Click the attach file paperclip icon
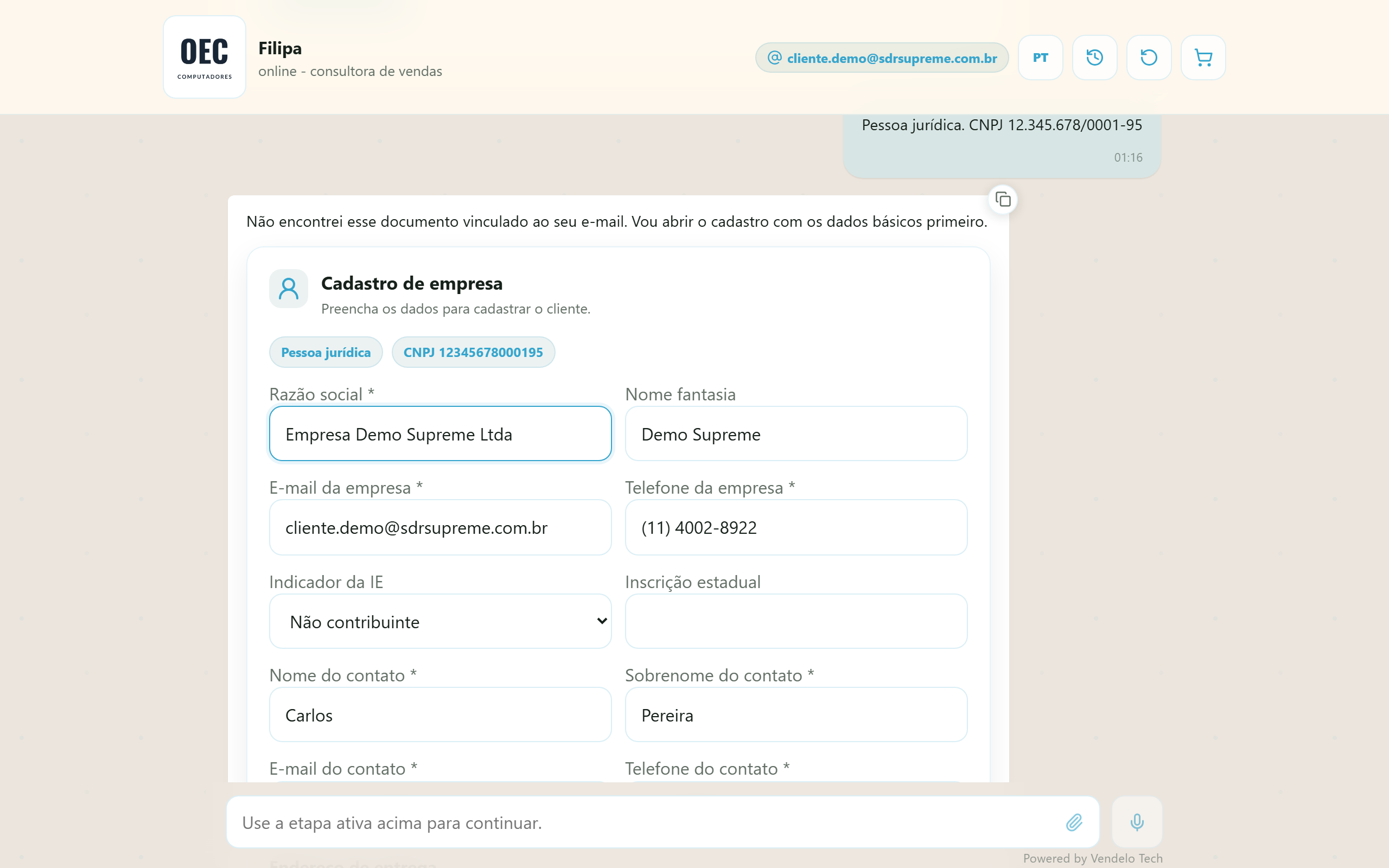The height and width of the screenshot is (868, 1389). pyautogui.click(x=1074, y=822)
